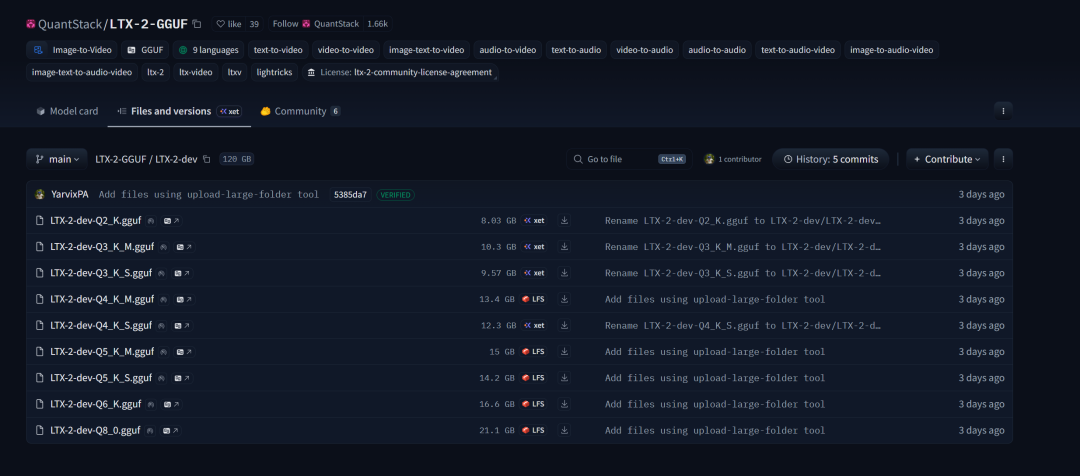Viewport: 1080px width, 476px height.
Task: Click the follower count 1.66k
Action: click(377, 24)
